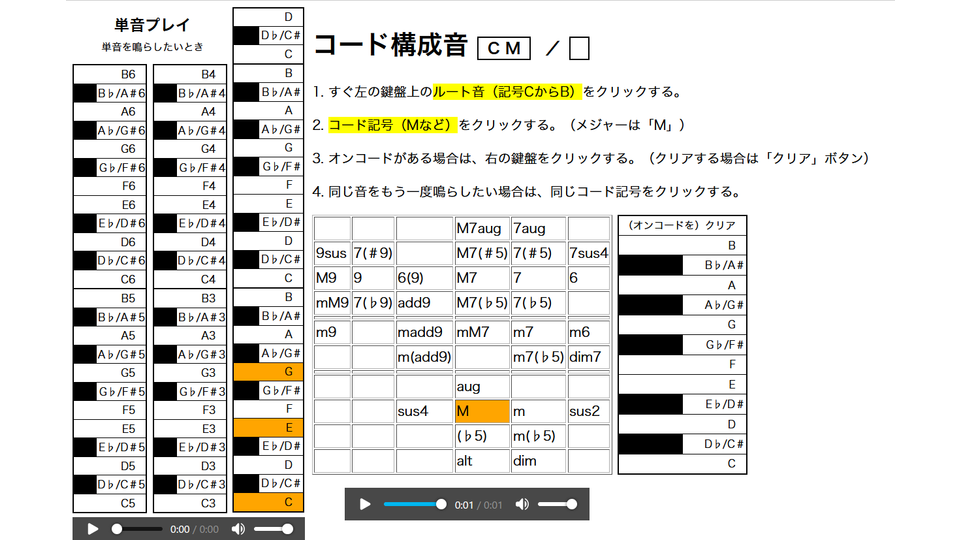
Task: Click the highlighted orange M chord cell
Action: coord(482,411)
